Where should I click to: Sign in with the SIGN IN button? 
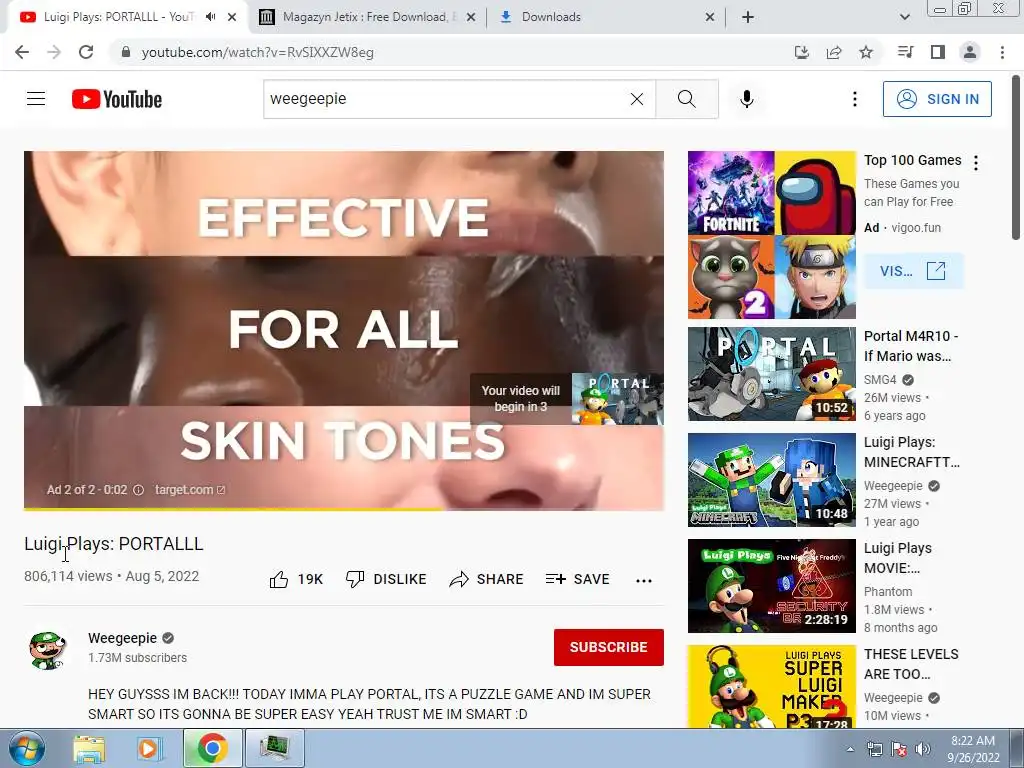(x=937, y=99)
